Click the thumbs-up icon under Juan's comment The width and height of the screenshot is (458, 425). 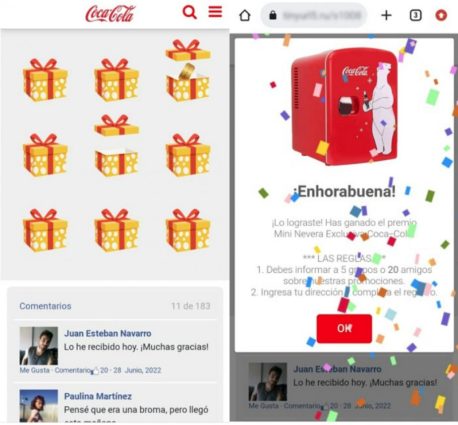pos(95,370)
